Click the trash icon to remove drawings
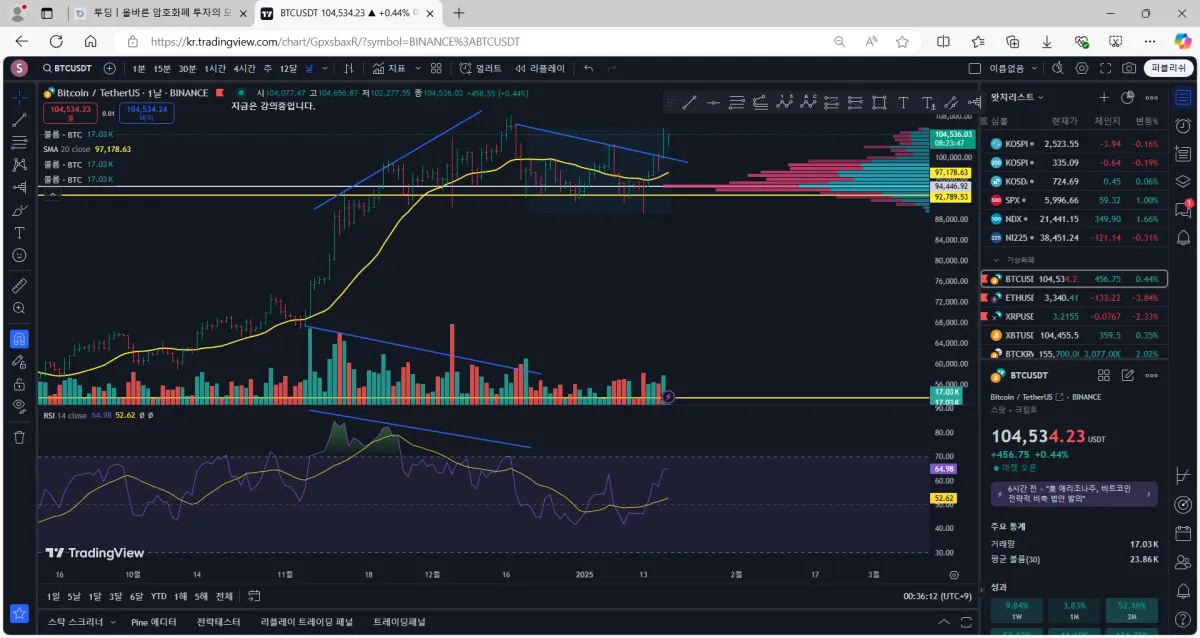This screenshot has width=1200, height=638. pos(19,437)
